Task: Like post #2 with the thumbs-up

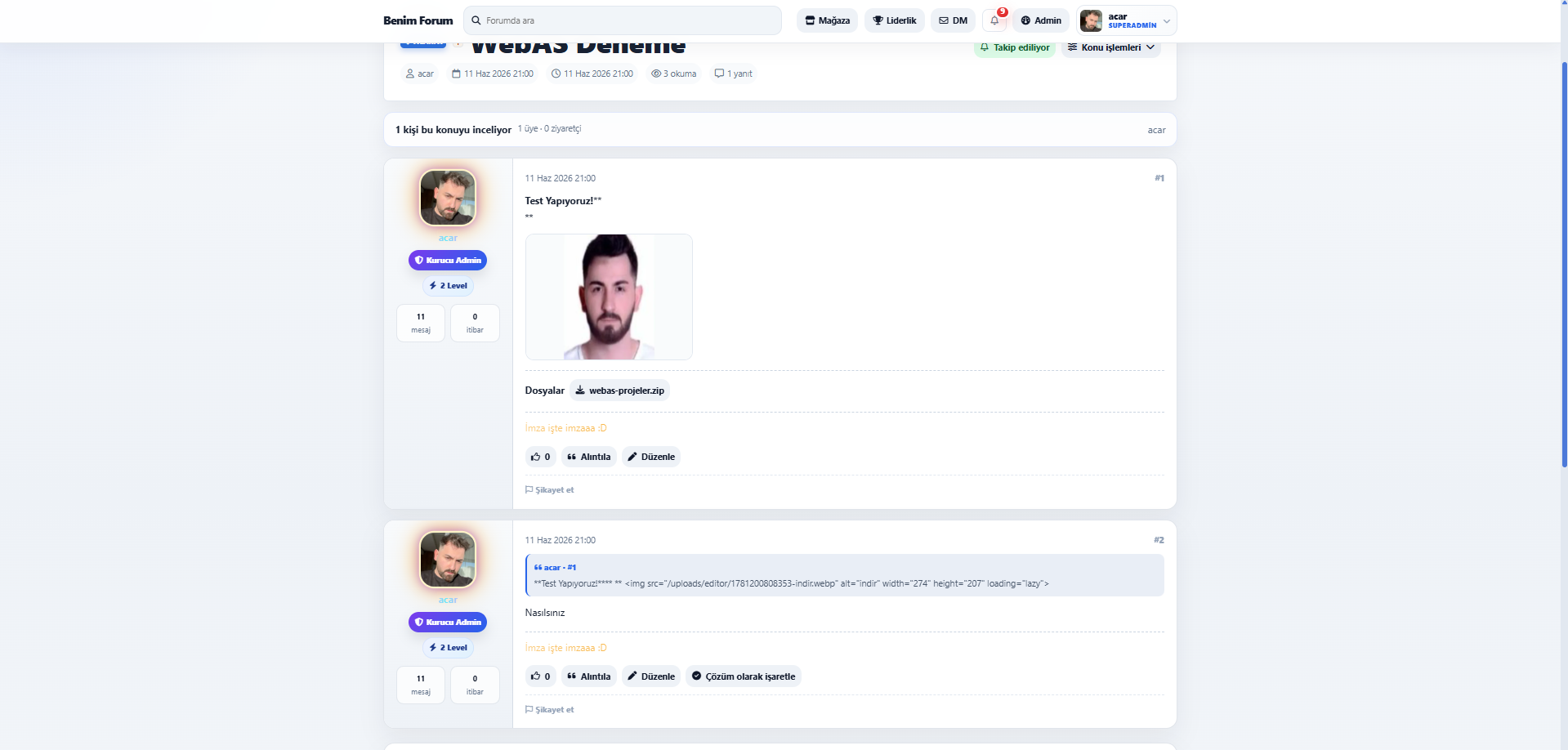Action: click(540, 676)
